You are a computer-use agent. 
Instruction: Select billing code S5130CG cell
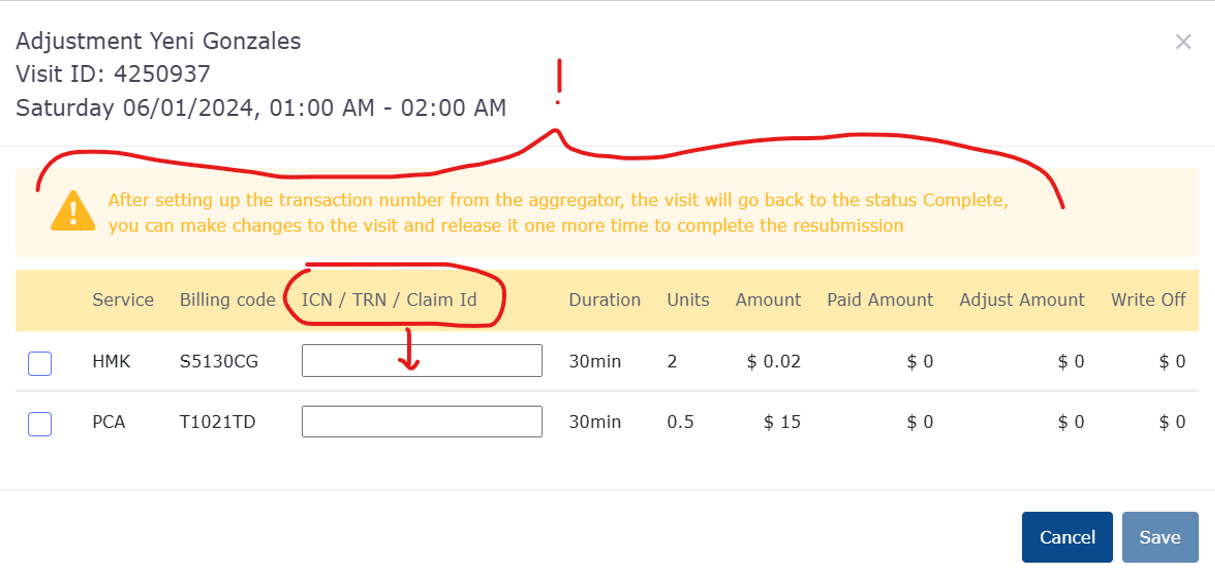(x=219, y=362)
